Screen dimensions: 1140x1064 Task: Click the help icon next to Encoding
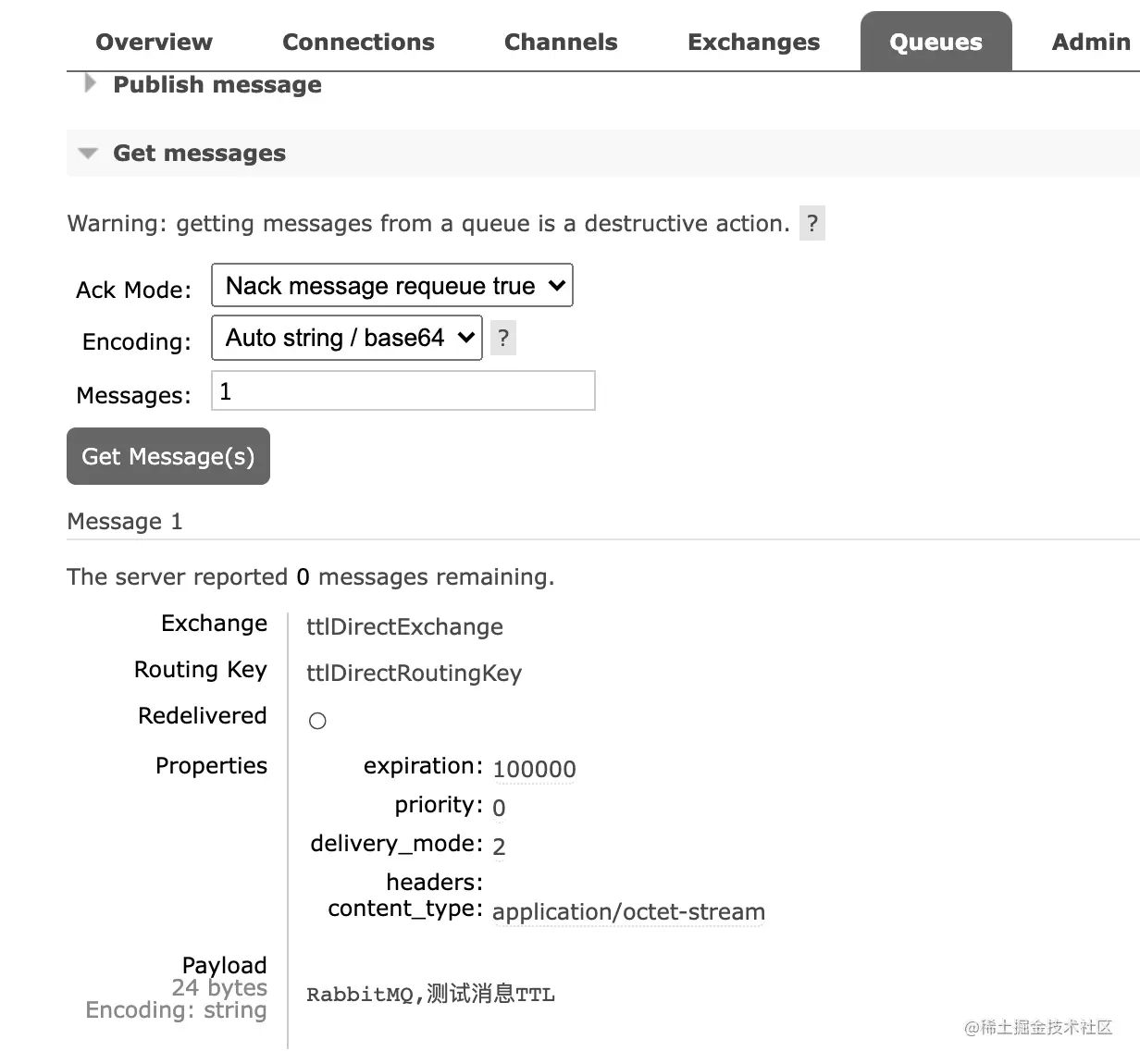pos(502,338)
